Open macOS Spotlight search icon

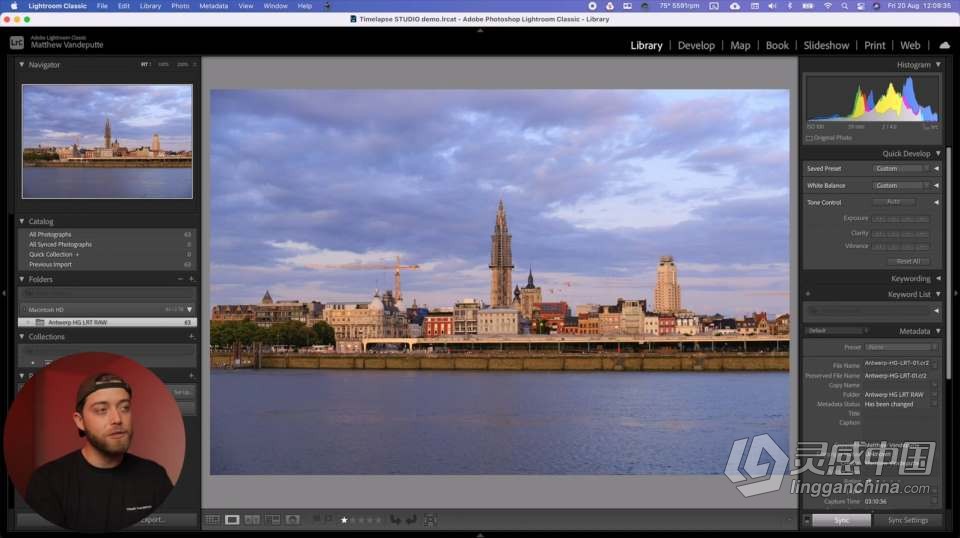pyautogui.click(x=844, y=6)
